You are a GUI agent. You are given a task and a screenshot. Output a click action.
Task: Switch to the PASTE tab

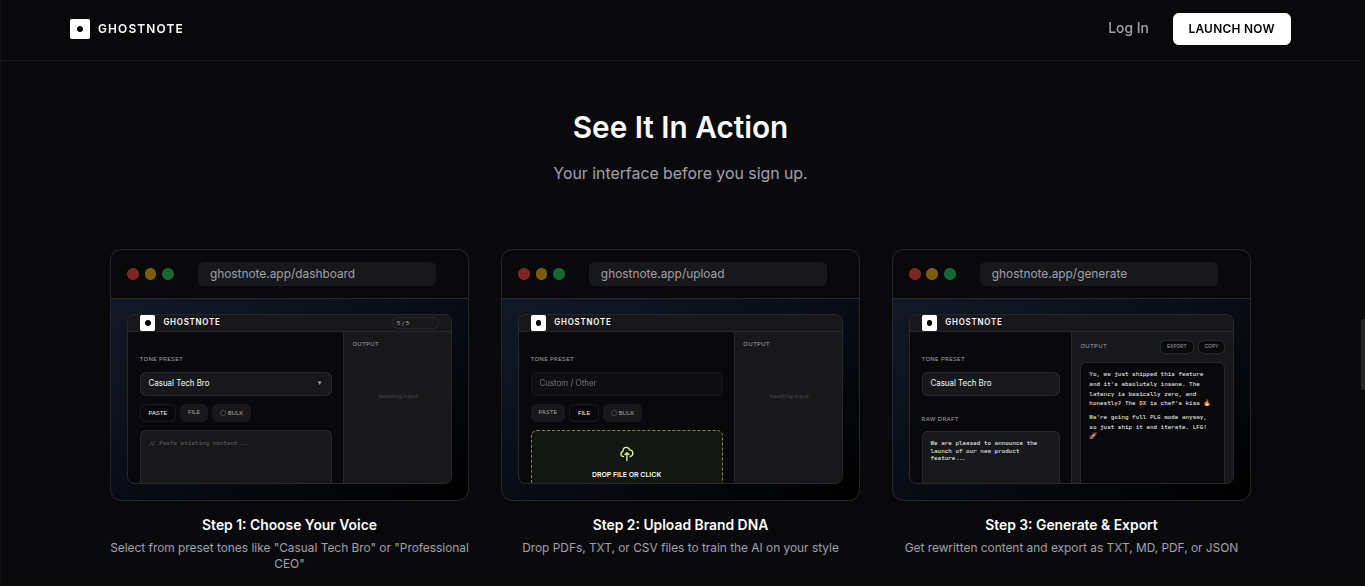click(x=157, y=412)
